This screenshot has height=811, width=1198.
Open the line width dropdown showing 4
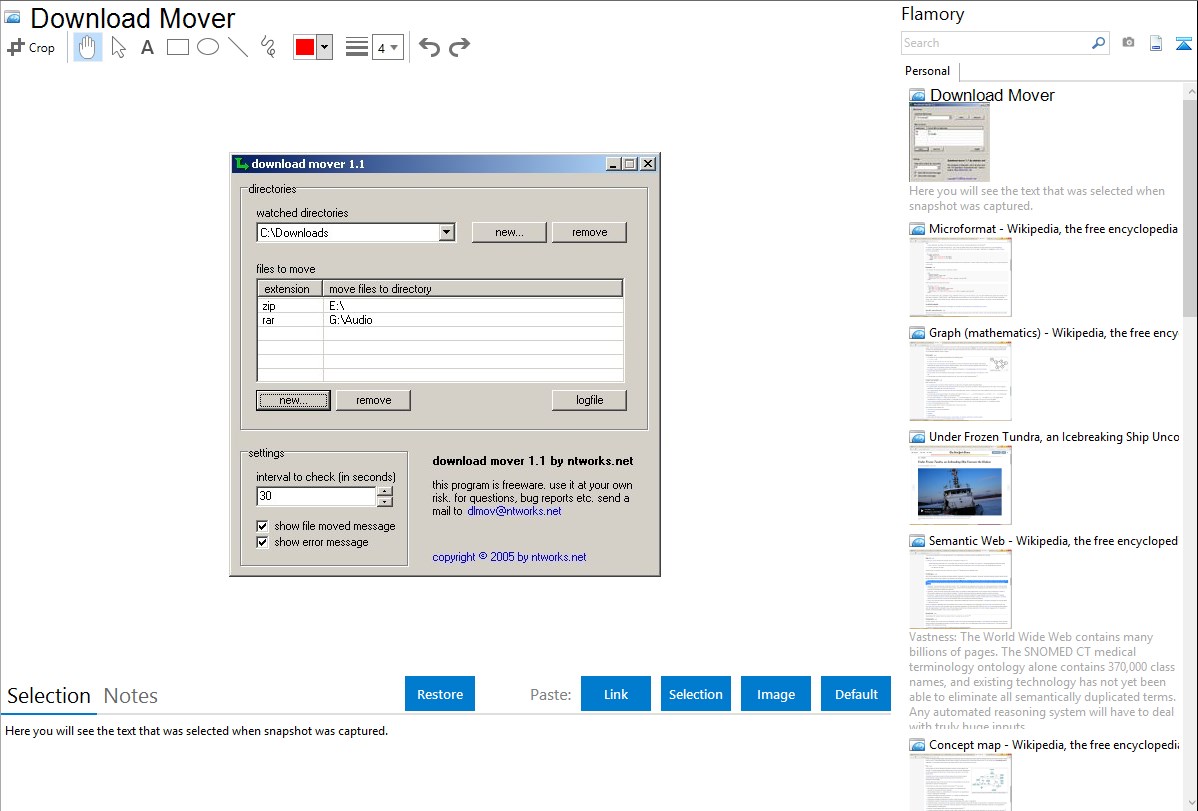[387, 47]
